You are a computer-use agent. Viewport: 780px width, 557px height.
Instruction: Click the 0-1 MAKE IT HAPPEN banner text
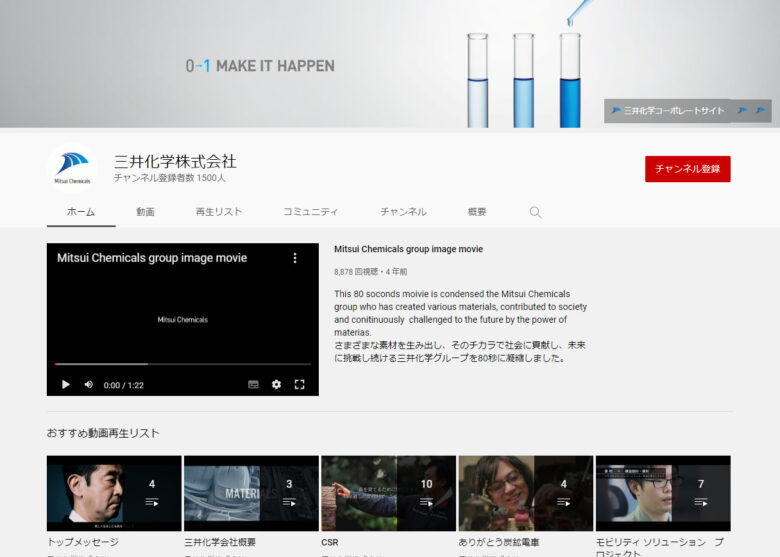click(x=260, y=66)
